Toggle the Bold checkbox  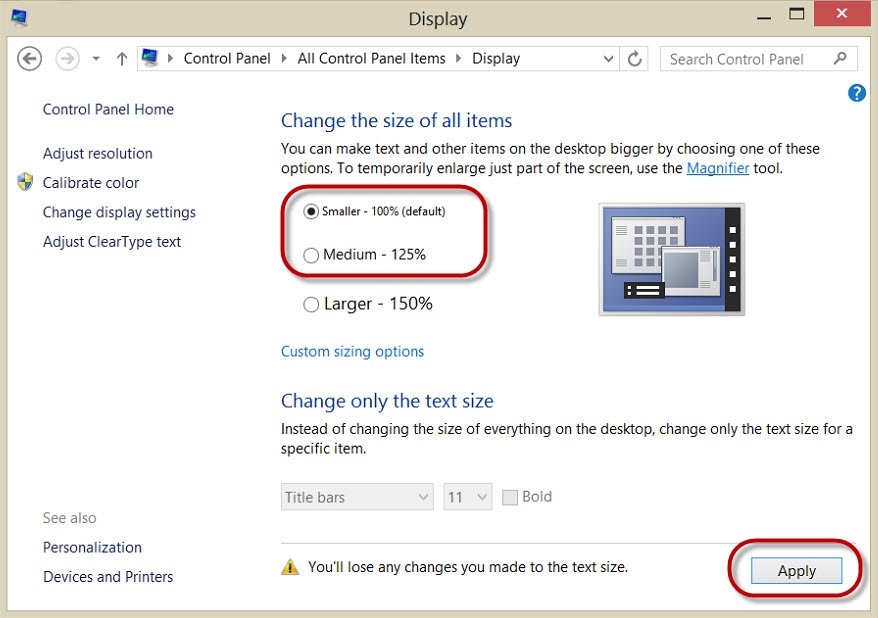(x=510, y=497)
